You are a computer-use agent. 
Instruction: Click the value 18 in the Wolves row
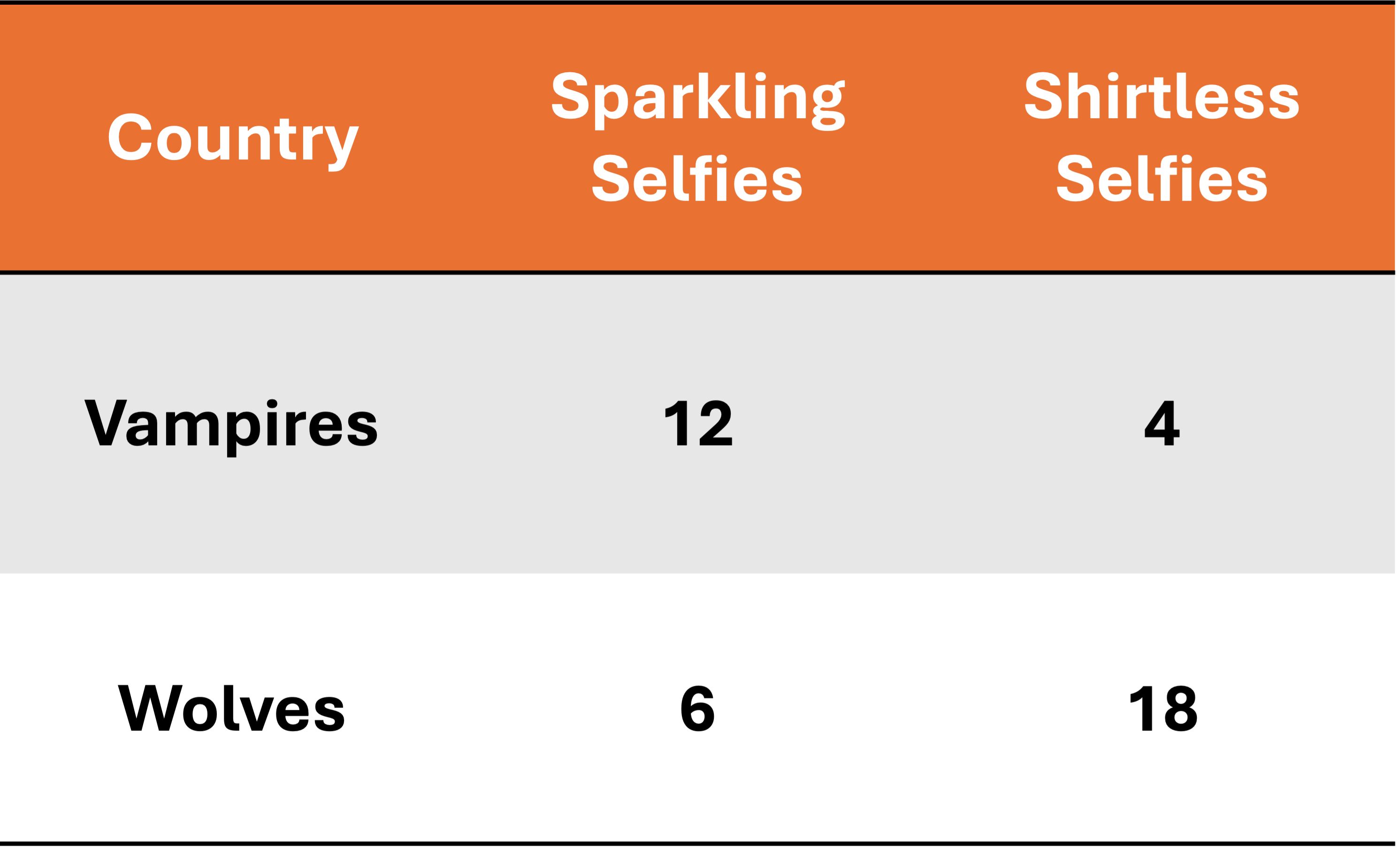tap(1163, 708)
